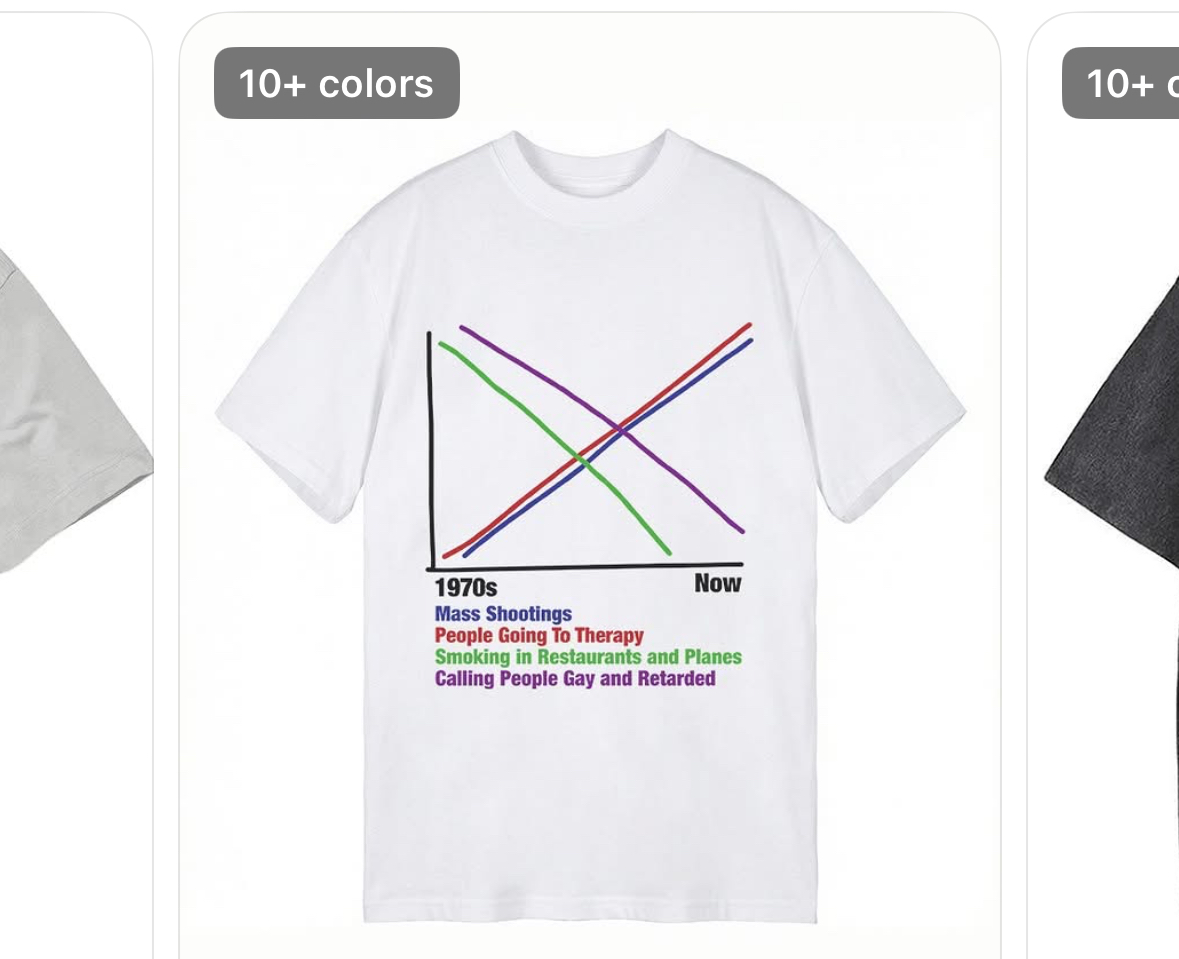Click the partially visible "10+" badge at right
Screen dimensions: 1179x959
tap(1120, 83)
